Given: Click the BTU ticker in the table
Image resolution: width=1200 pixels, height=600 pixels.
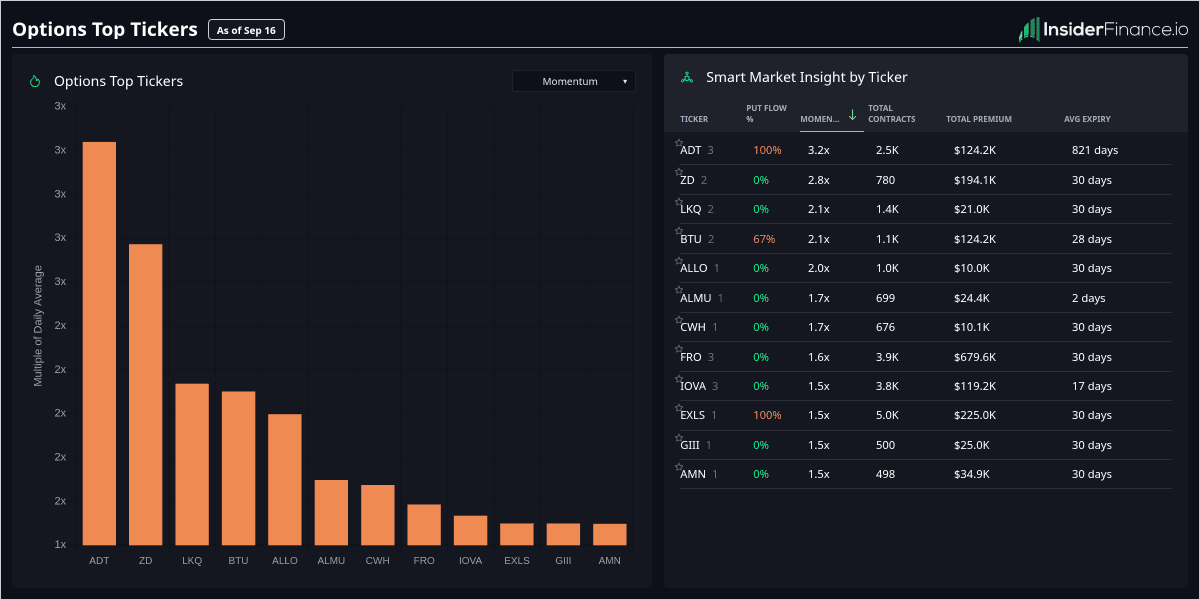Looking at the screenshot, I should pos(691,239).
